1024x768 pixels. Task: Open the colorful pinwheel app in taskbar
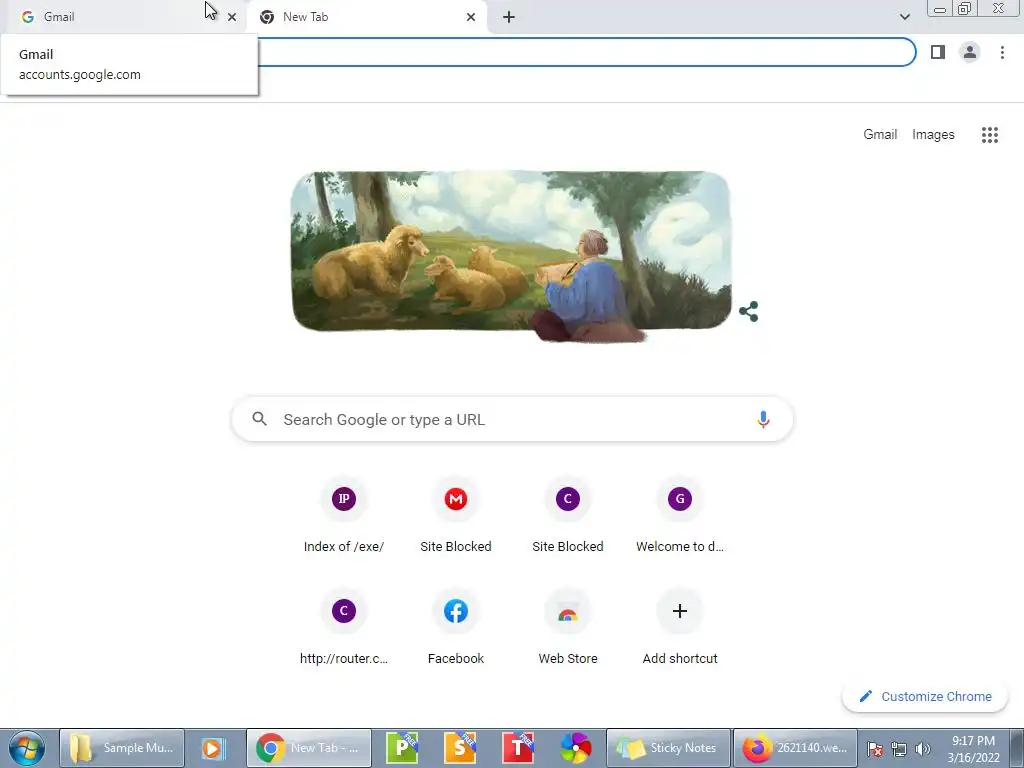(575, 748)
